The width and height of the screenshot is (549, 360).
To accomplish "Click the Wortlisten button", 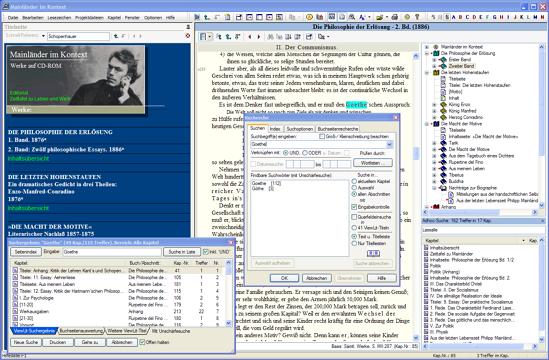I will tap(373, 163).
